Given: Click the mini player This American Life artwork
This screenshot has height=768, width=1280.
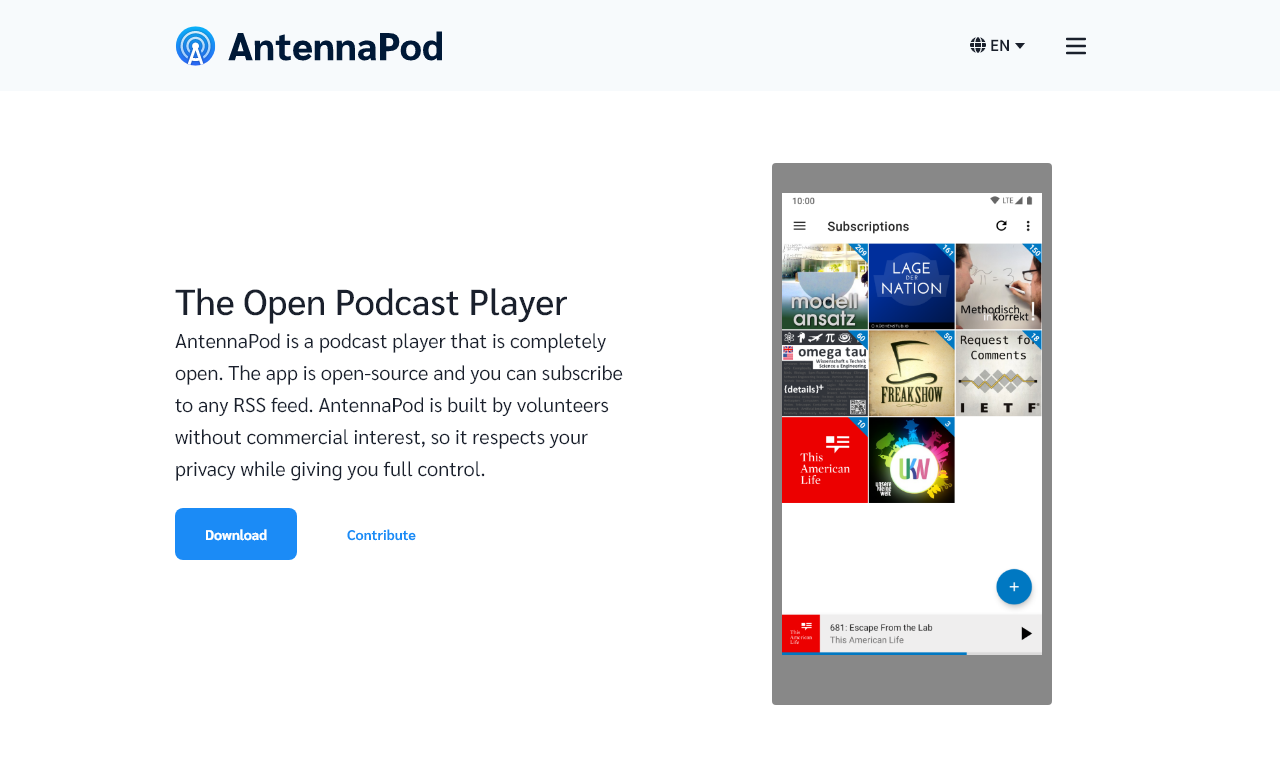Looking at the screenshot, I should pos(801,633).
